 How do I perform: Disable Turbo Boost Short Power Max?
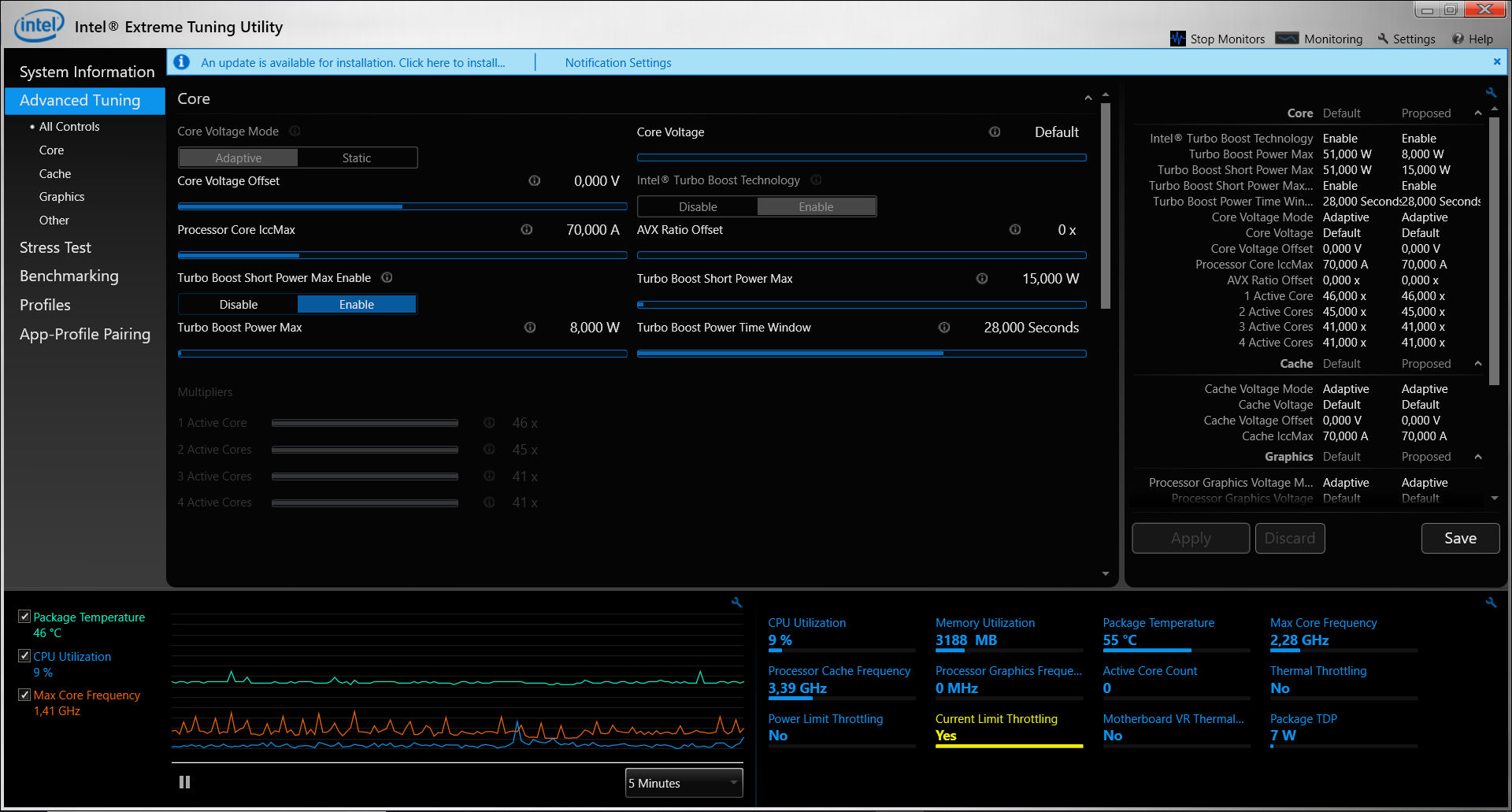tap(239, 304)
